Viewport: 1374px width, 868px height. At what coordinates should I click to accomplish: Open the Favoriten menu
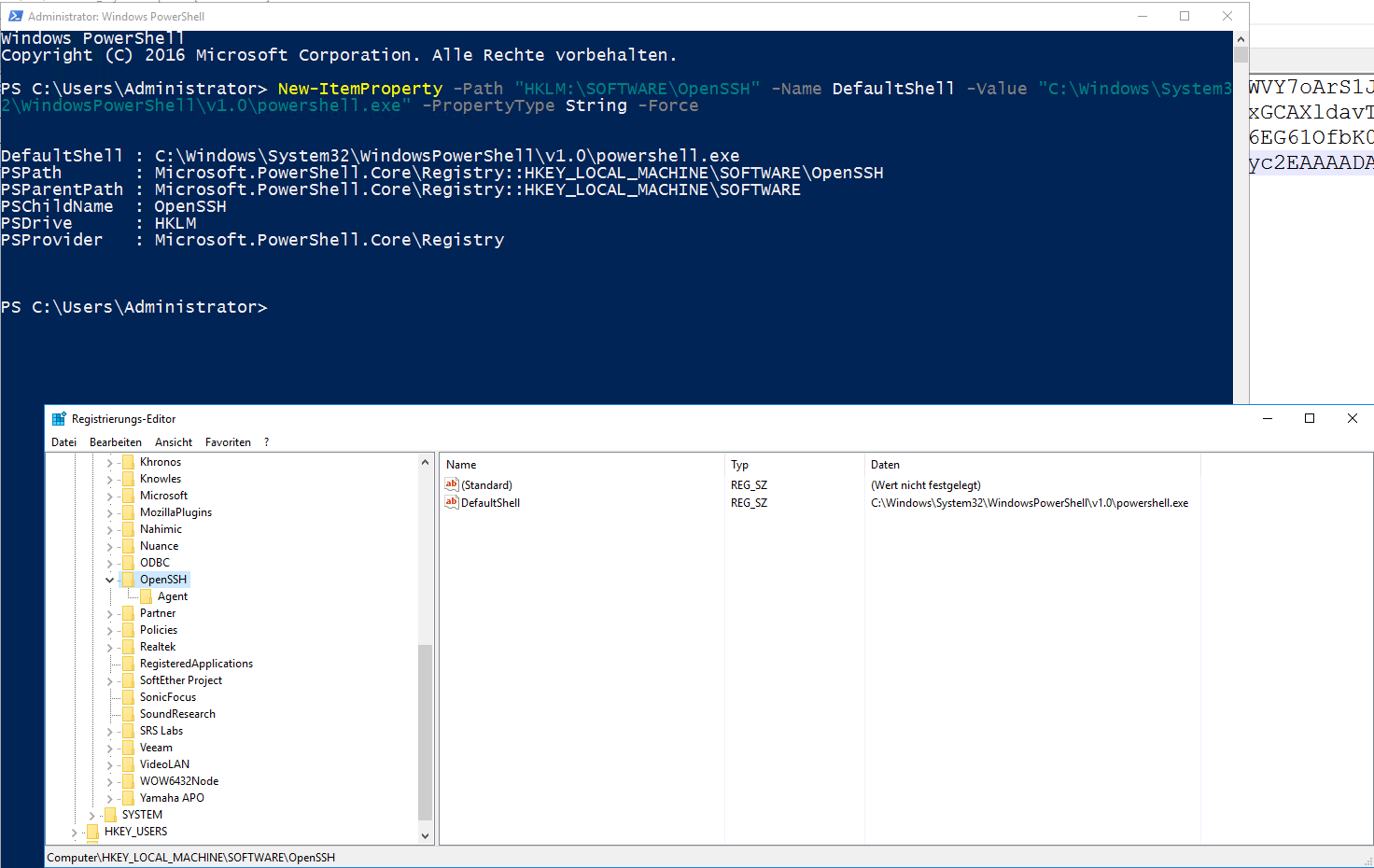(x=228, y=442)
